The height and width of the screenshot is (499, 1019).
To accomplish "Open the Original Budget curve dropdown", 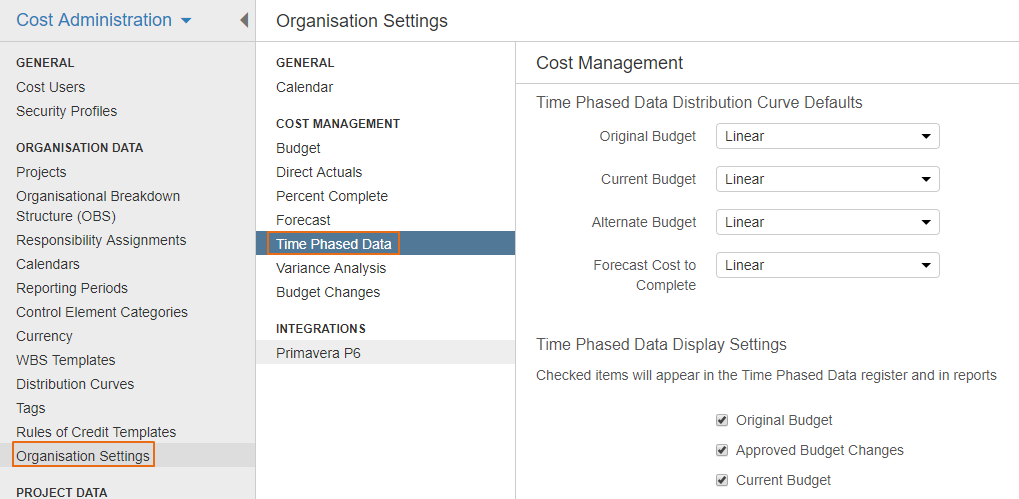I will [x=827, y=136].
